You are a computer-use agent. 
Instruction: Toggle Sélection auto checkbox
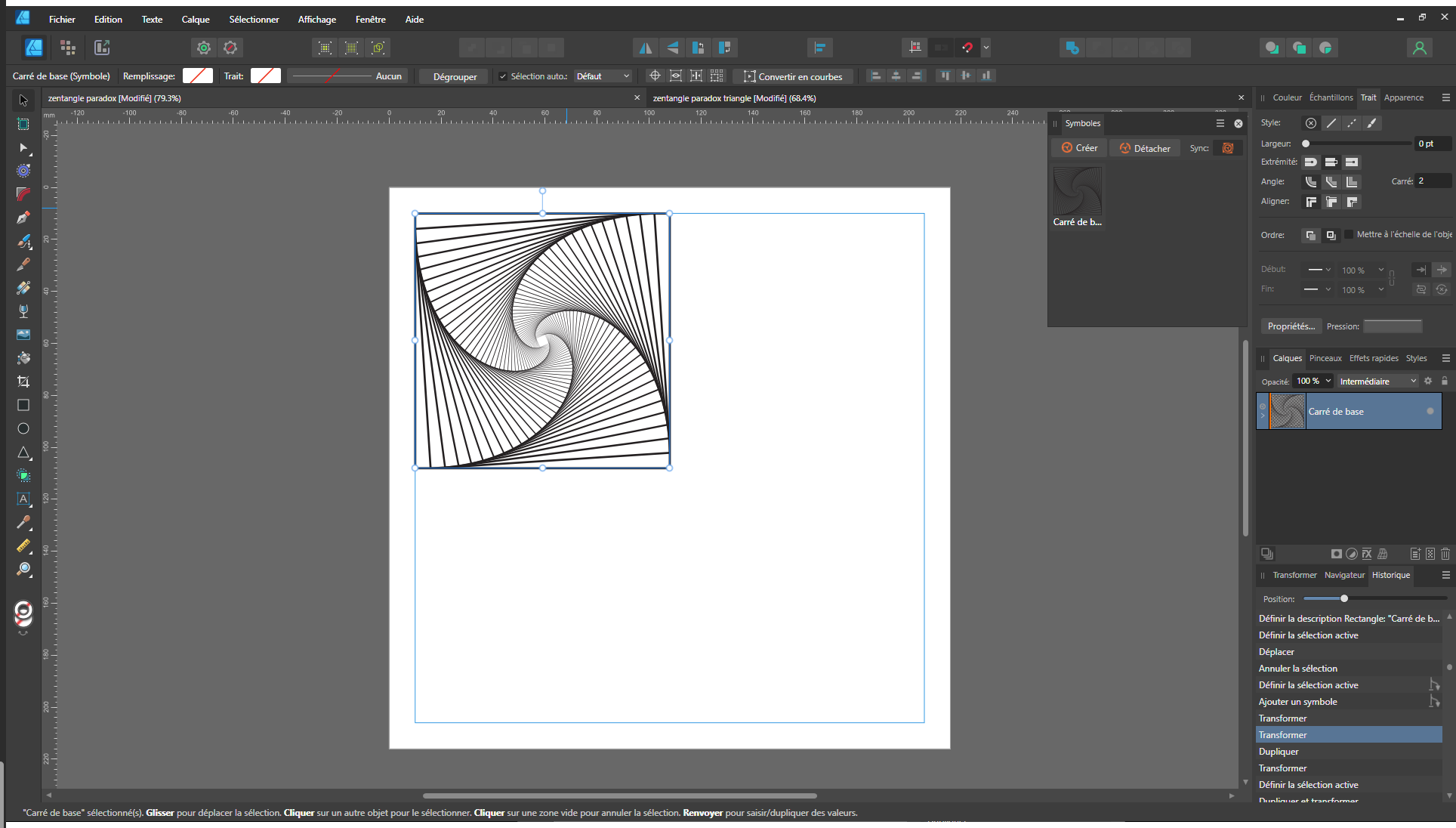point(503,76)
